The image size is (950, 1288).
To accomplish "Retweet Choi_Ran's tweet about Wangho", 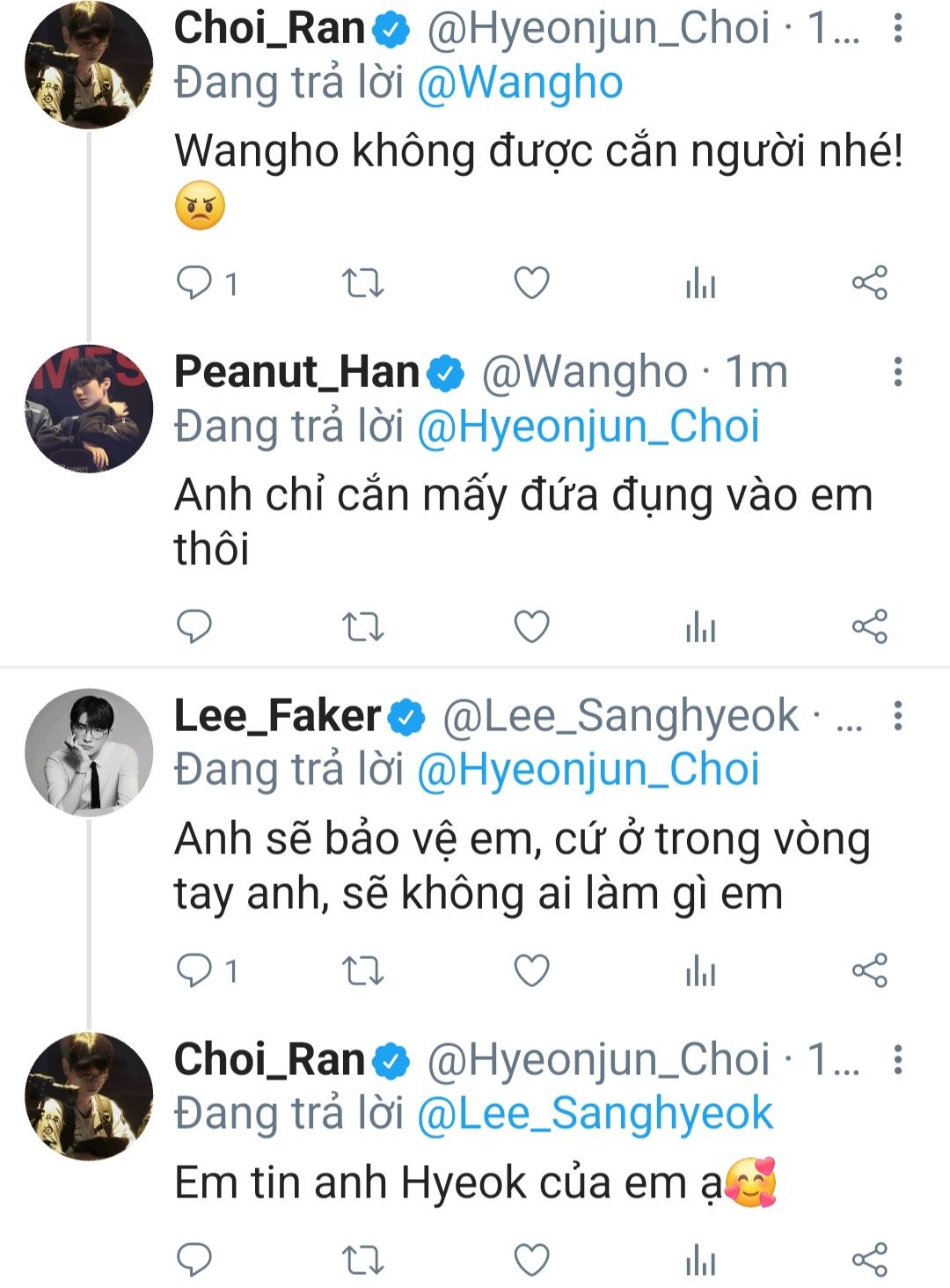I will click(x=362, y=283).
